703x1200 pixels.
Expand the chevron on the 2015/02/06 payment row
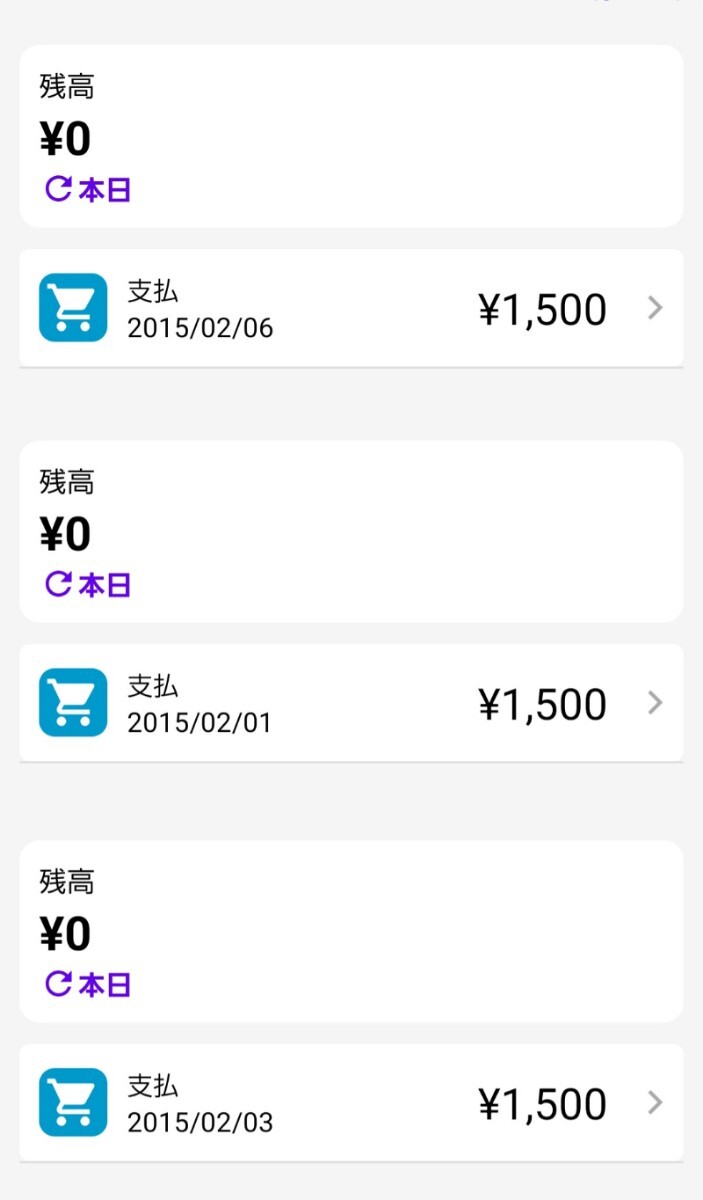point(655,308)
